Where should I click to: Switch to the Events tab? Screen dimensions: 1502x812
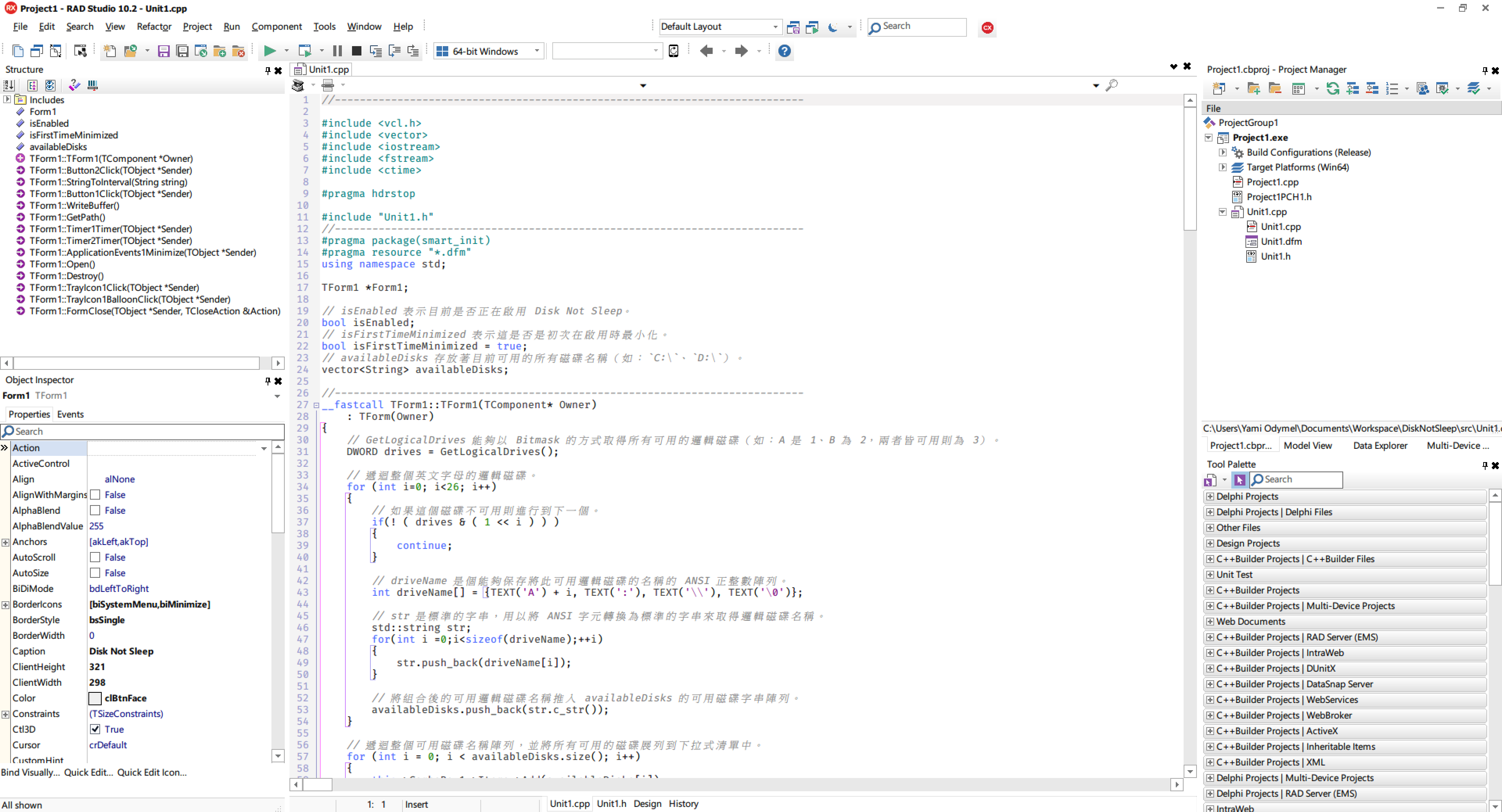(x=70, y=414)
